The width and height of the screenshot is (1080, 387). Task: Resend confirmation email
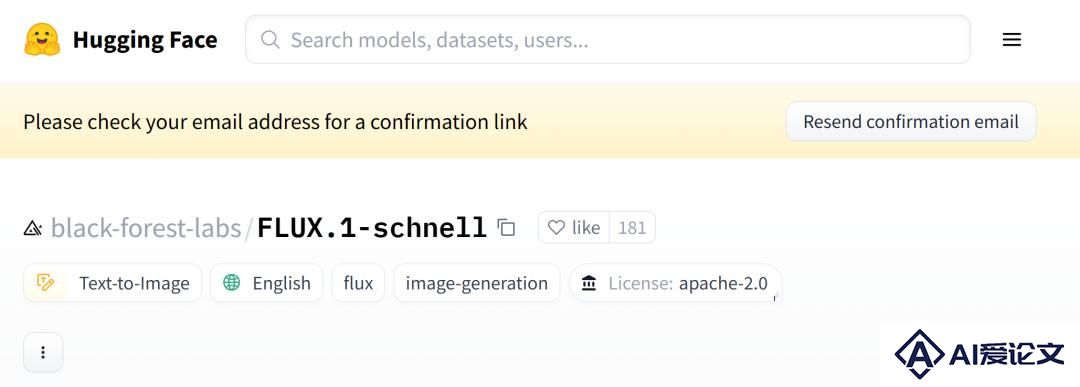[x=911, y=122]
